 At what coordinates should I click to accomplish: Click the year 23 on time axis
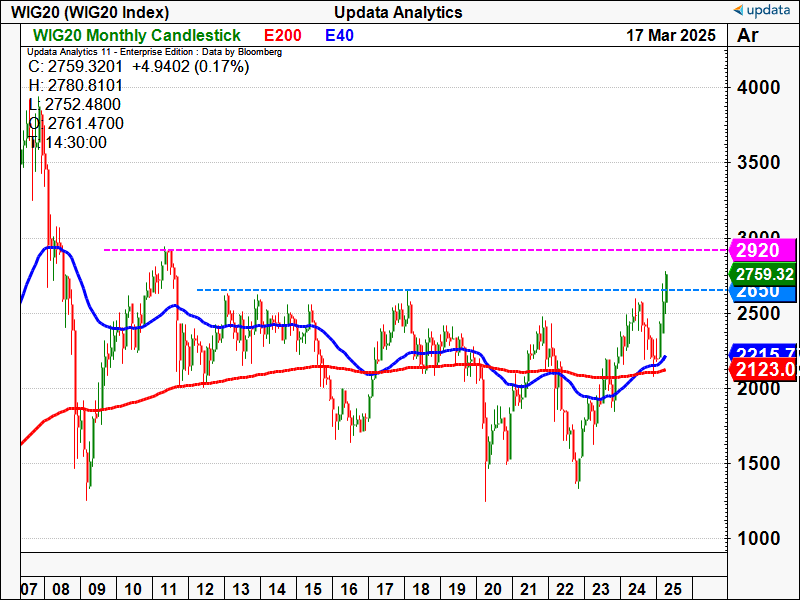[601, 589]
